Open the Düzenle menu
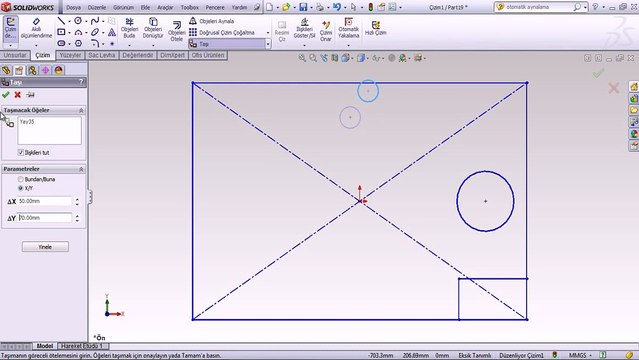Viewport: 639px width, 360px height. click(97, 7)
